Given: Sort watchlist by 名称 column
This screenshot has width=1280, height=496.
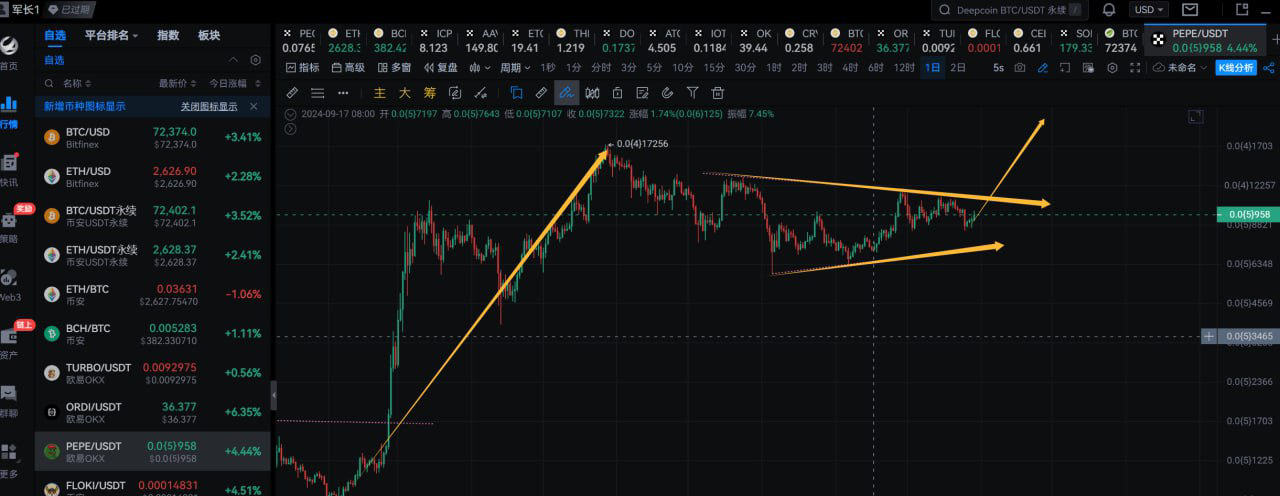Looking at the screenshot, I should pos(78,83).
